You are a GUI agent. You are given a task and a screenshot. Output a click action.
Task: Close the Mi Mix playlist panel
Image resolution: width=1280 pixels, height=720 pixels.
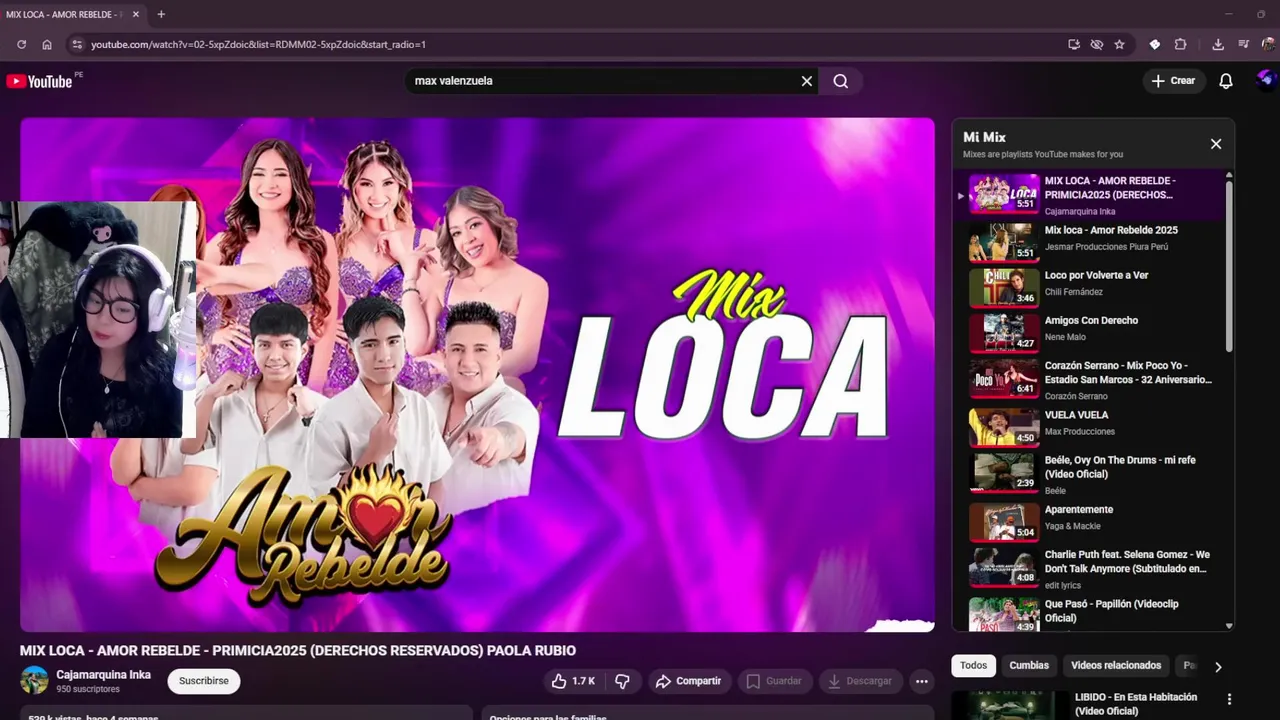[x=1216, y=144]
